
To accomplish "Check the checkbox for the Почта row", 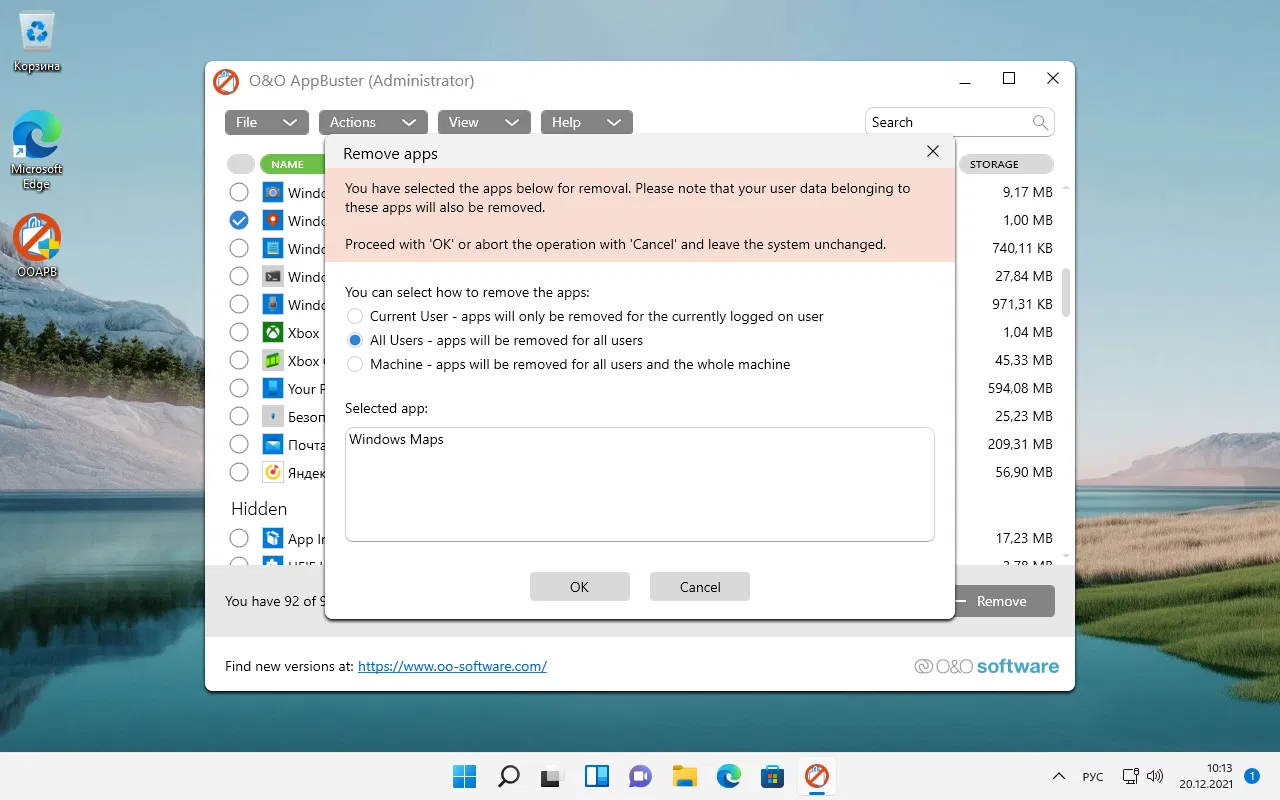I will click(239, 444).
